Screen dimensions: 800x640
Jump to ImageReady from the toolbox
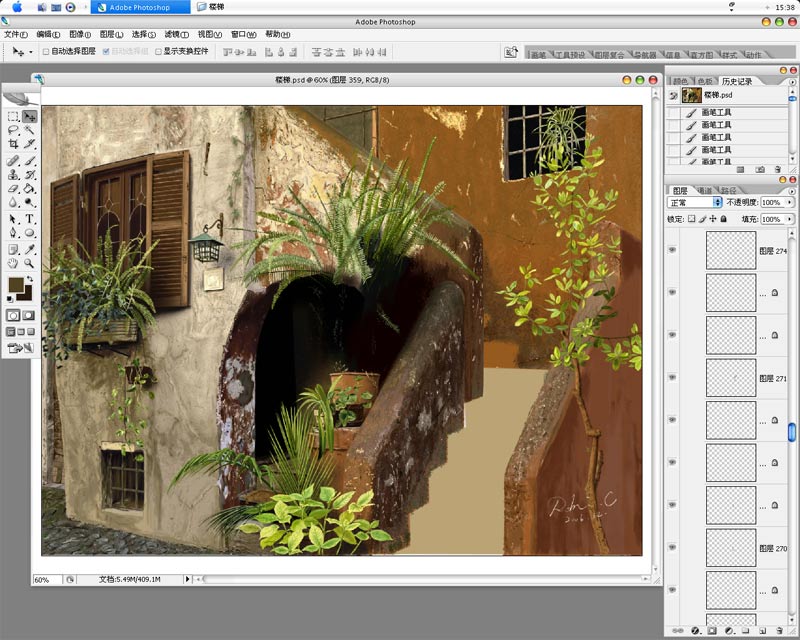(x=20, y=348)
